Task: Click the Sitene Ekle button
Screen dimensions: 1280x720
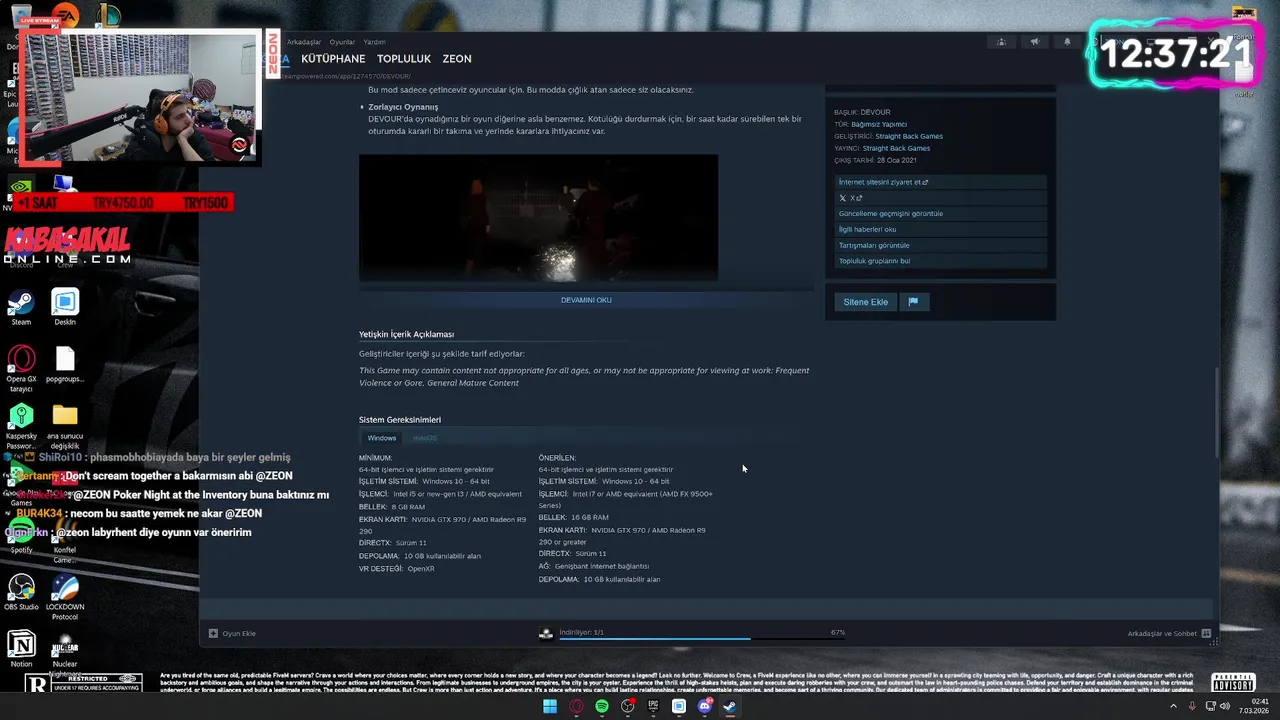Action: click(x=865, y=301)
